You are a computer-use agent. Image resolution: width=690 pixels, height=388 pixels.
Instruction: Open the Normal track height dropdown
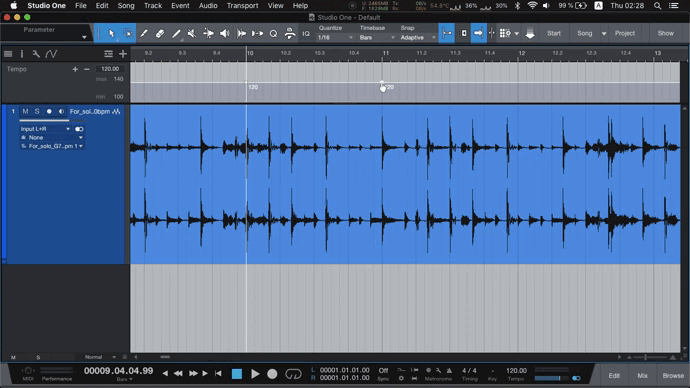coord(100,357)
